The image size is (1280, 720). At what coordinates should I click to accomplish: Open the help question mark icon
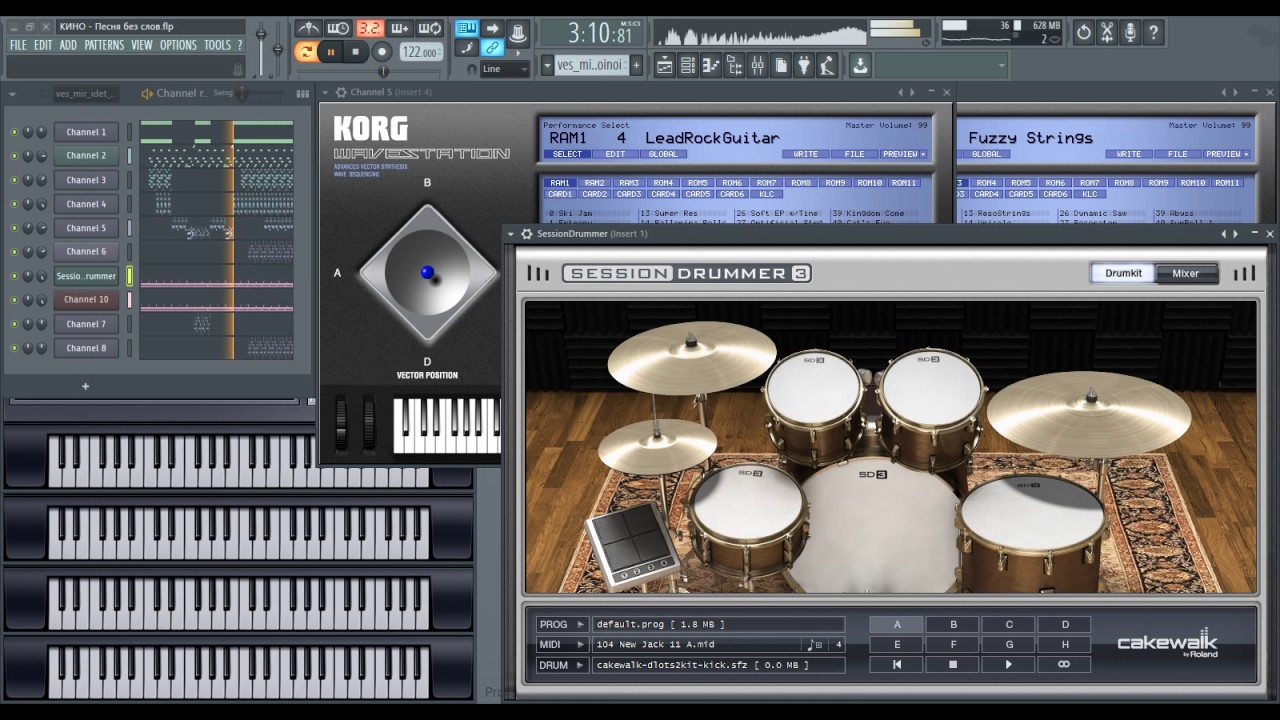coord(1153,33)
